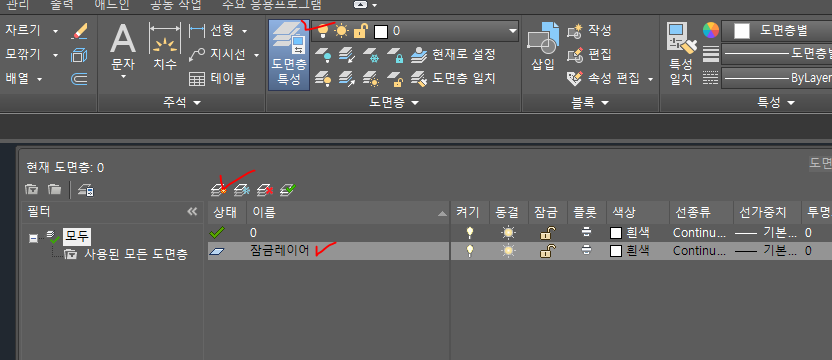The width and height of the screenshot is (832, 360).
Task: Open the 도면층별 object color dropdown
Action: [777, 31]
